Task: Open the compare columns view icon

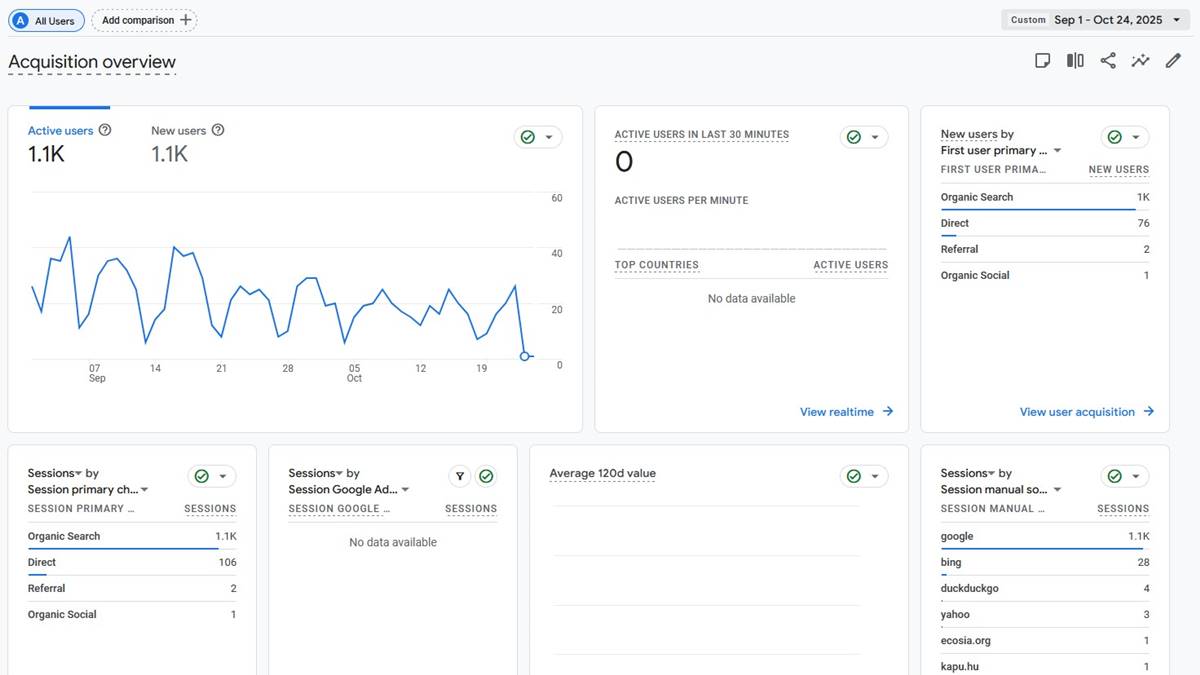Action: click(1075, 61)
